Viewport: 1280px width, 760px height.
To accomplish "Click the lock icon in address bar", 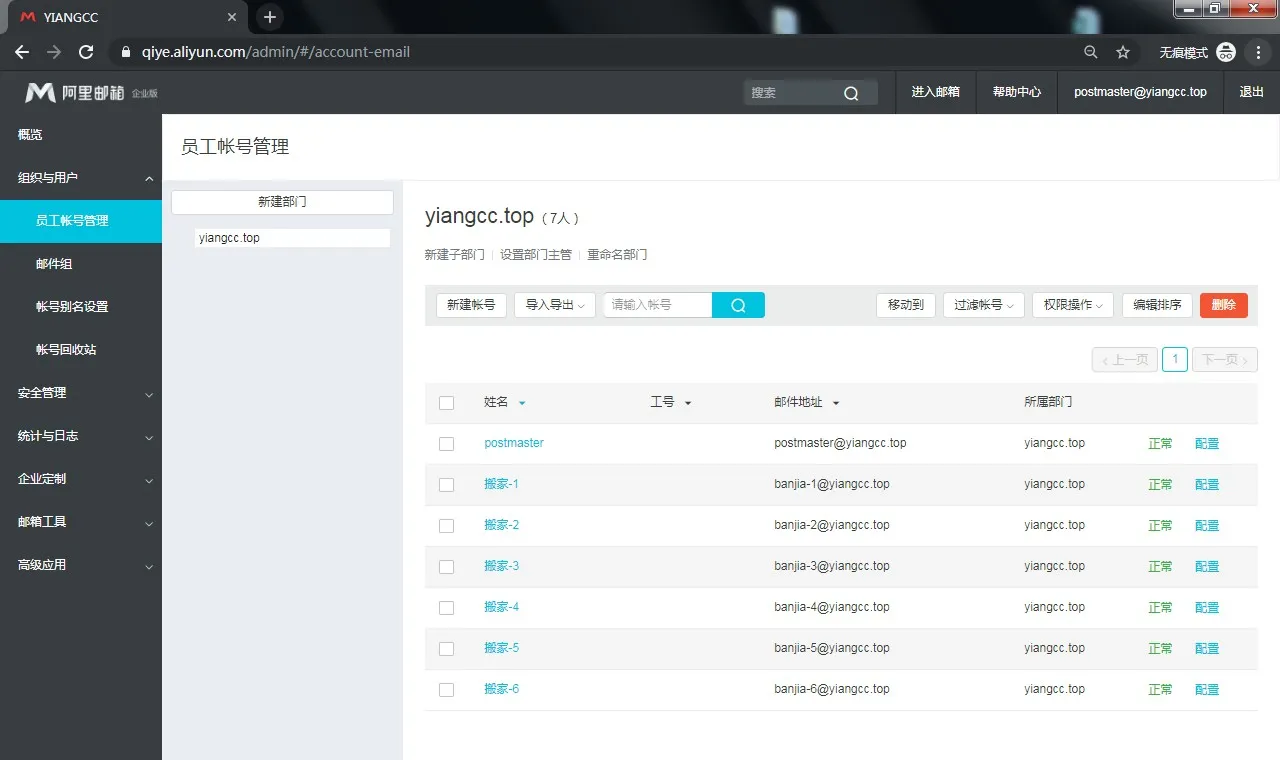I will point(126,52).
